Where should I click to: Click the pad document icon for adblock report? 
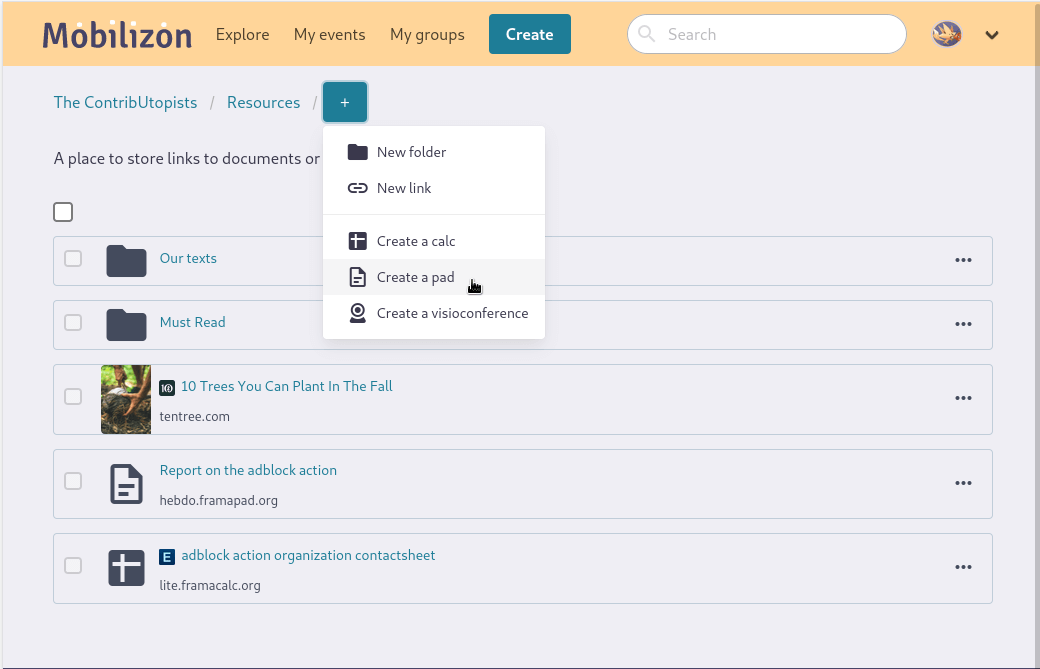click(x=126, y=484)
